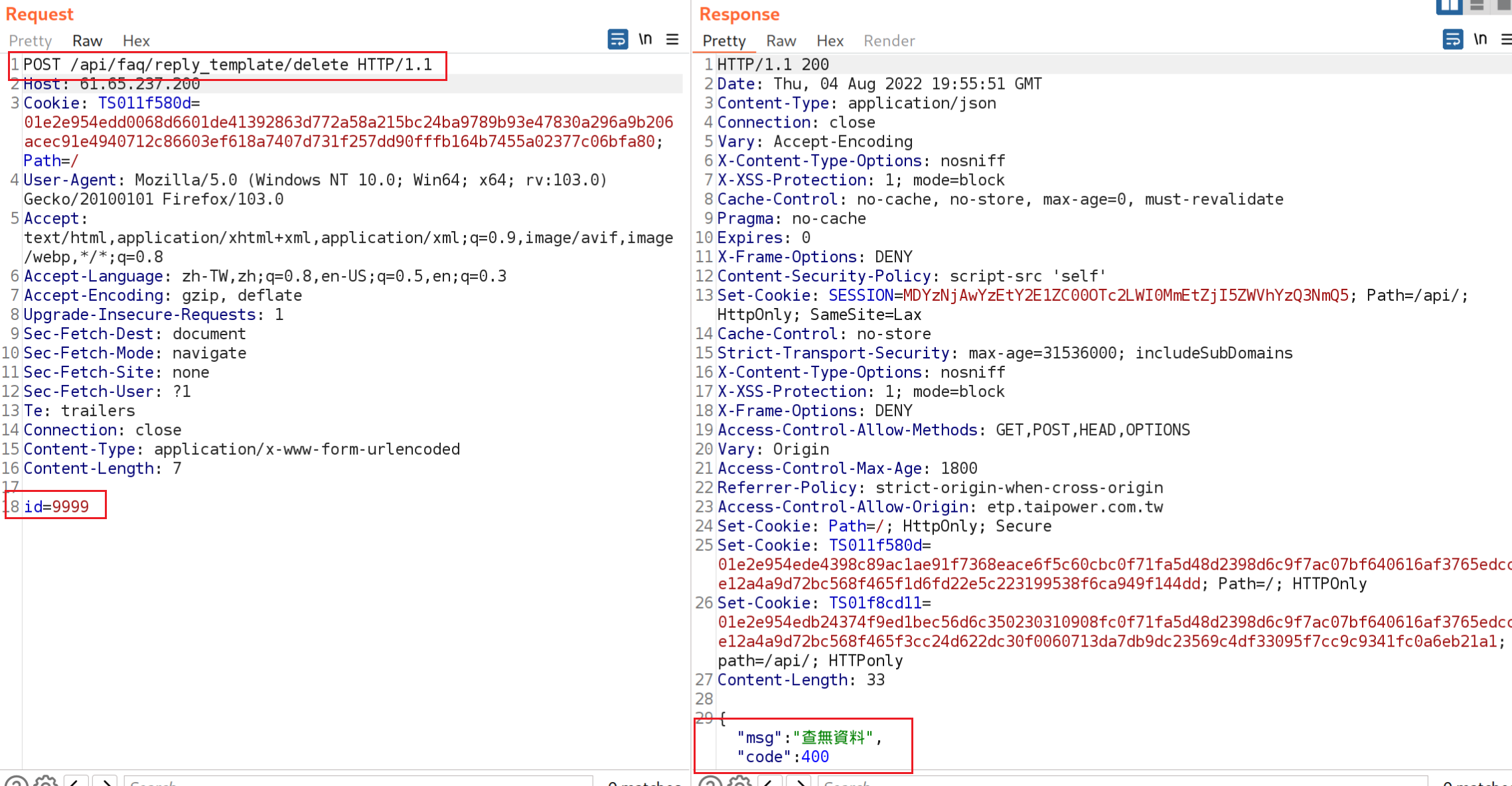
Task: Click the Response panel title
Action: [x=739, y=14]
